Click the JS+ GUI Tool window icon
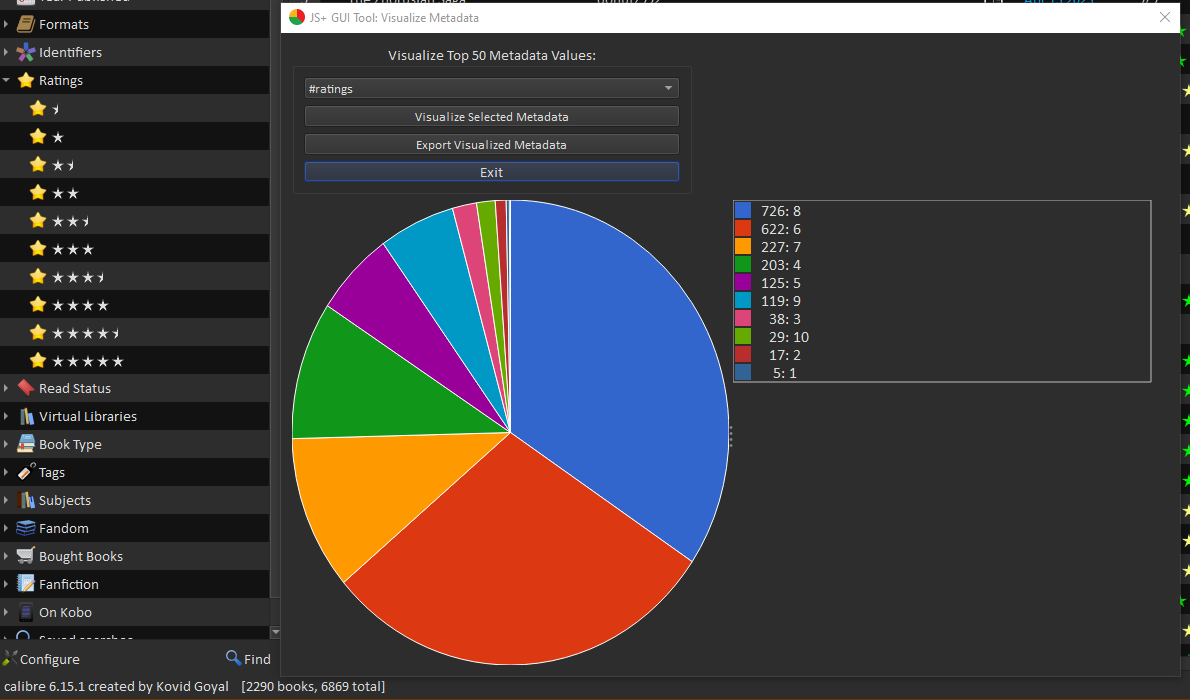This screenshot has height=700, width=1190. pos(297,17)
